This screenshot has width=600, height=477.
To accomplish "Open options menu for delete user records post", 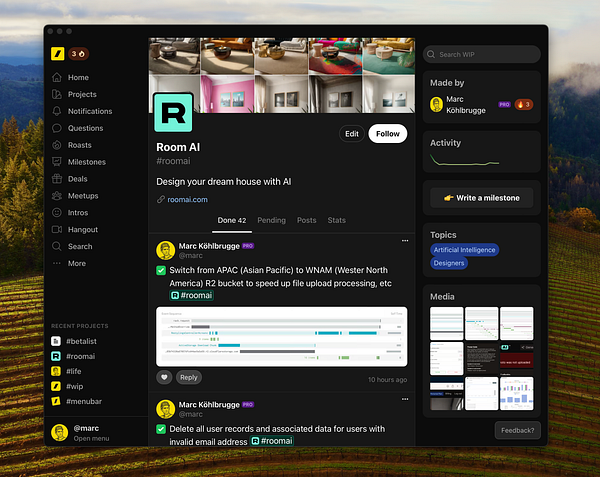I will (x=405, y=399).
